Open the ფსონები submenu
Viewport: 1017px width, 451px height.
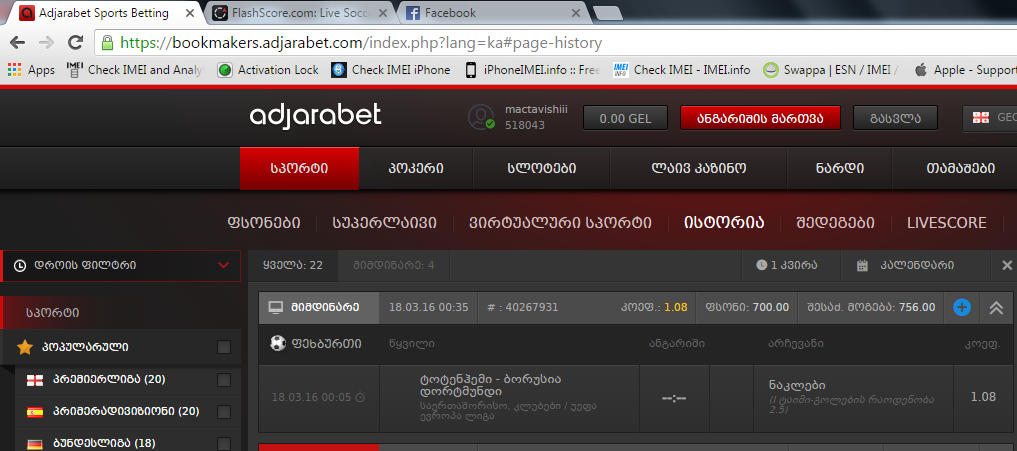(263, 223)
